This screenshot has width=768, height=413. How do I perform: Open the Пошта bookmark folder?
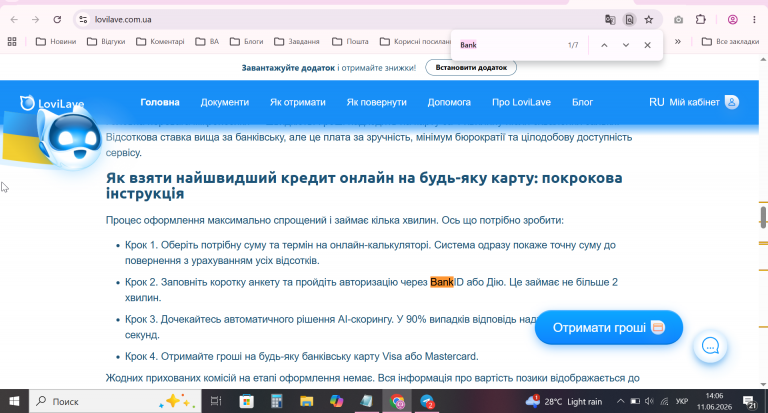coord(350,42)
